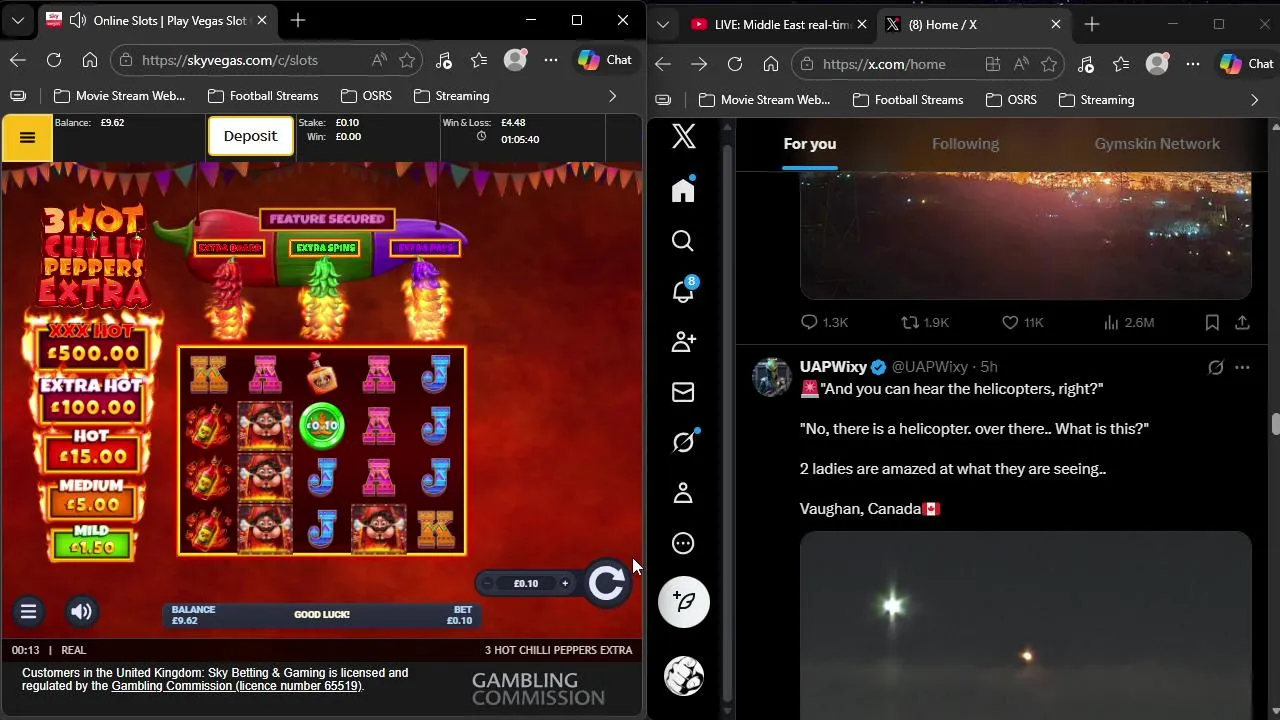The width and height of the screenshot is (1280, 720).
Task: Like the post with 11K likes
Action: [x=1022, y=322]
